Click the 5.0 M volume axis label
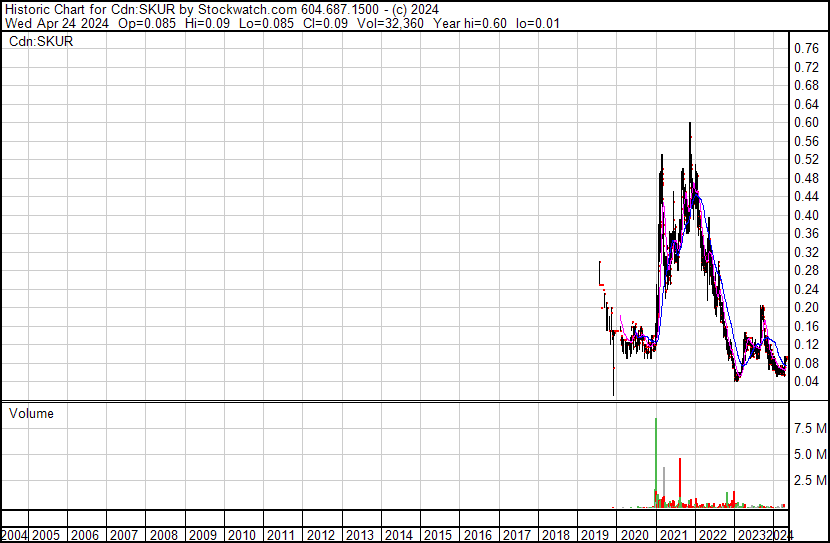This screenshot has width=830, height=543. (x=810, y=454)
